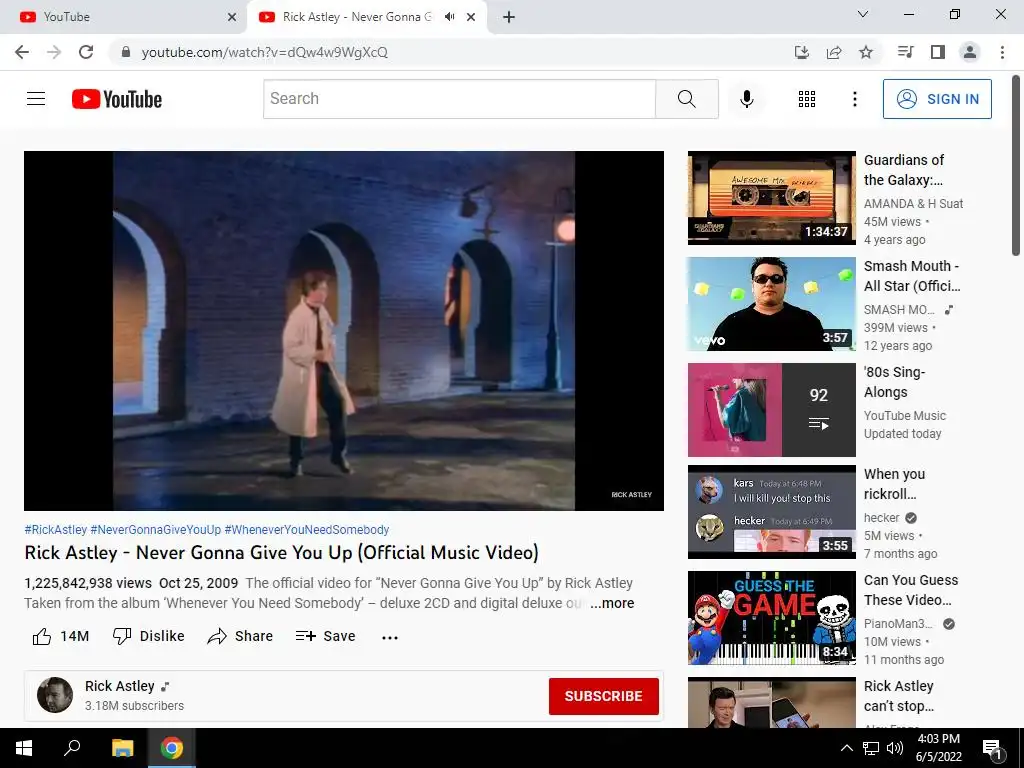The height and width of the screenshot is (768, 1024).
Task: Click the red SUBSCRIBE button
Action: 603,696
